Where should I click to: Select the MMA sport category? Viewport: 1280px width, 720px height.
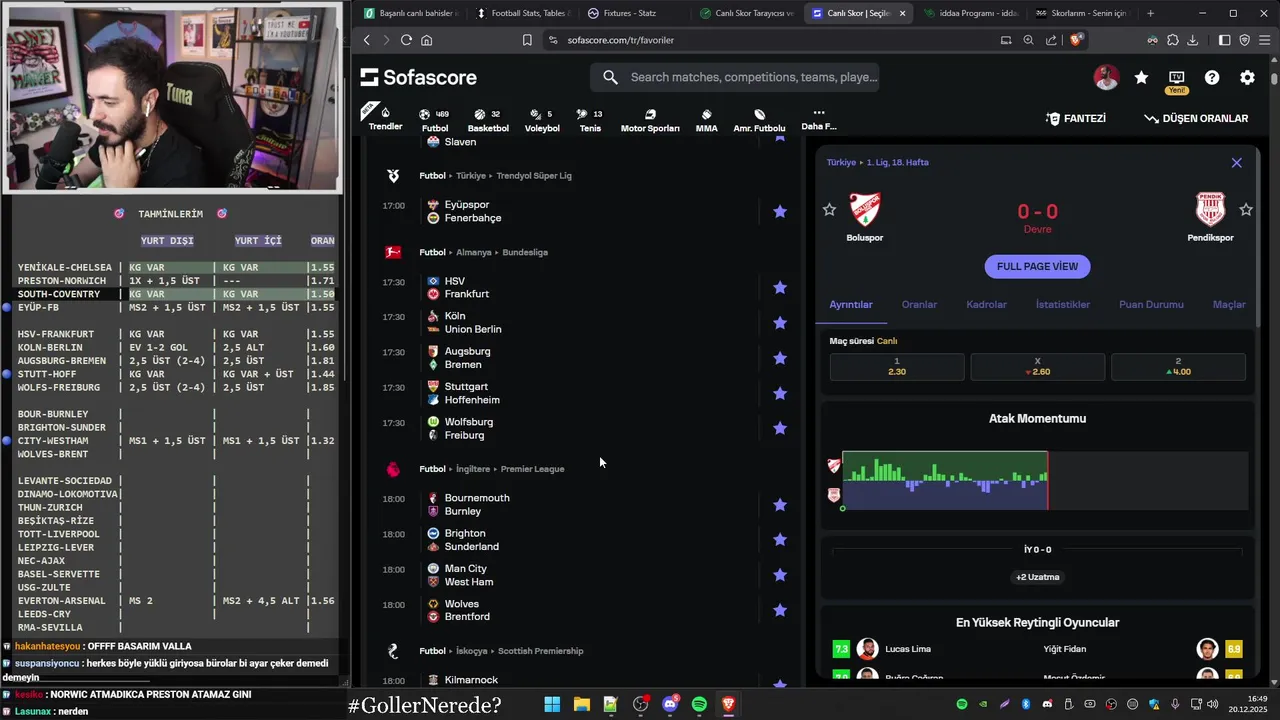[x=706, y=120]
